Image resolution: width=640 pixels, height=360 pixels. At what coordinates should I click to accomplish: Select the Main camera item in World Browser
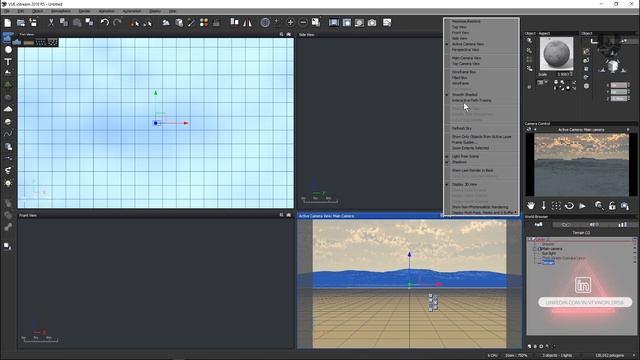click(551, 249)
